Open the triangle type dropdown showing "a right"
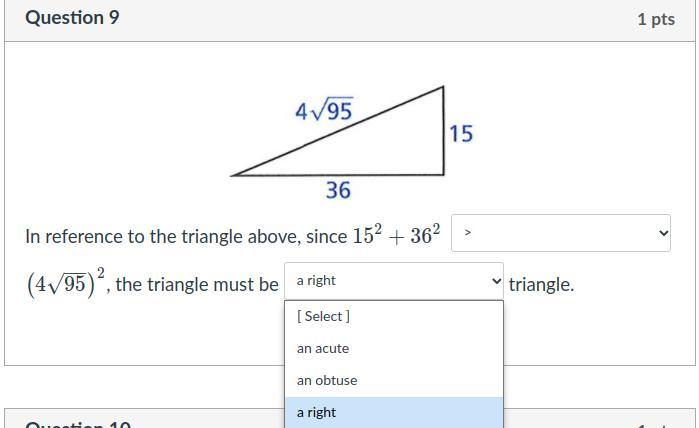Image resolution: width=699 pixels, height=428 pixels. [393, 281]
